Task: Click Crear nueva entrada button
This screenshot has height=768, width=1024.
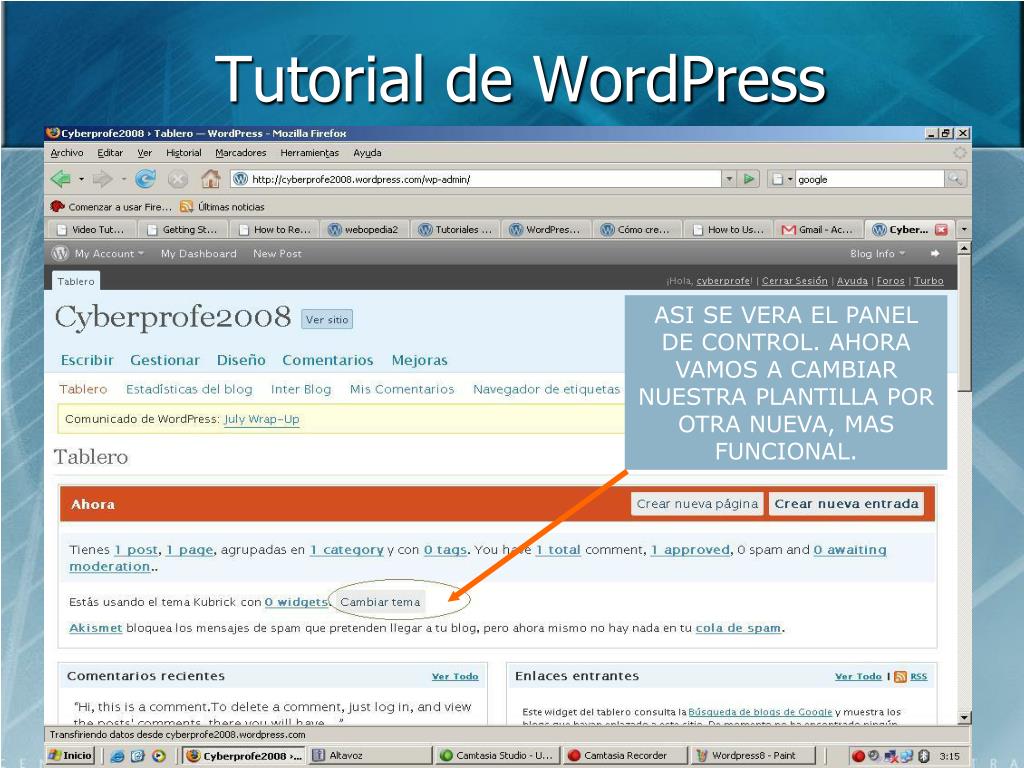Action: tap(846, 504)
